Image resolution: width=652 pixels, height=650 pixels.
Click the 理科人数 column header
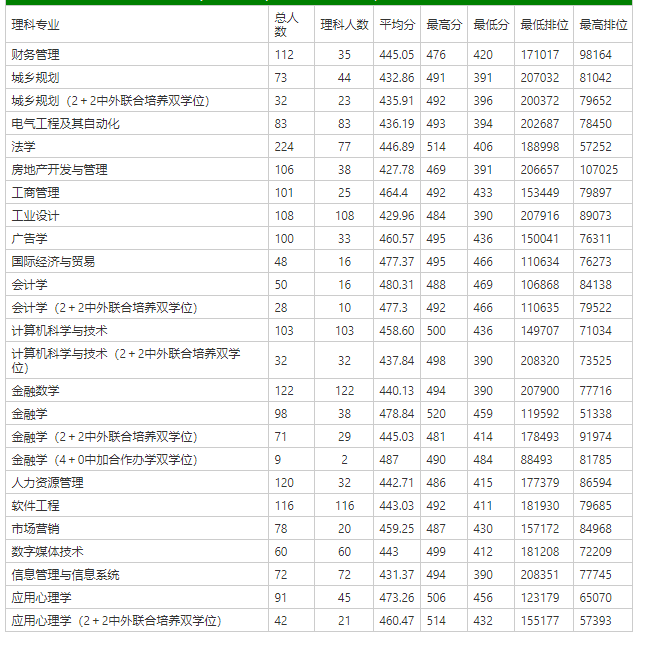[x=344, y=24]
